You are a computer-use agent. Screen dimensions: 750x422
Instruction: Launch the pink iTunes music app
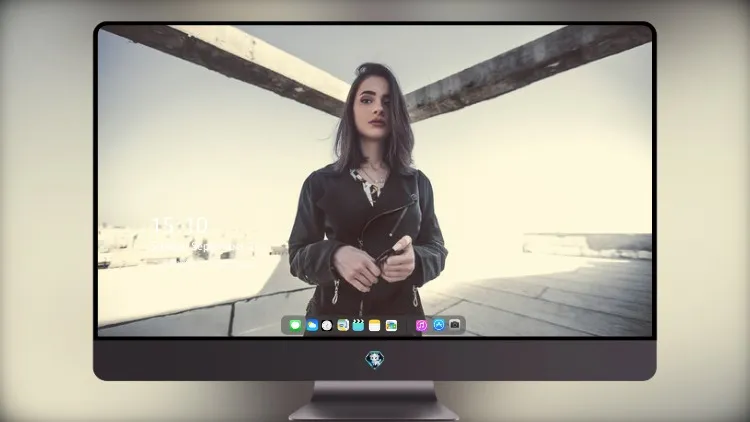pyautogui.click(x=421, y=325)
